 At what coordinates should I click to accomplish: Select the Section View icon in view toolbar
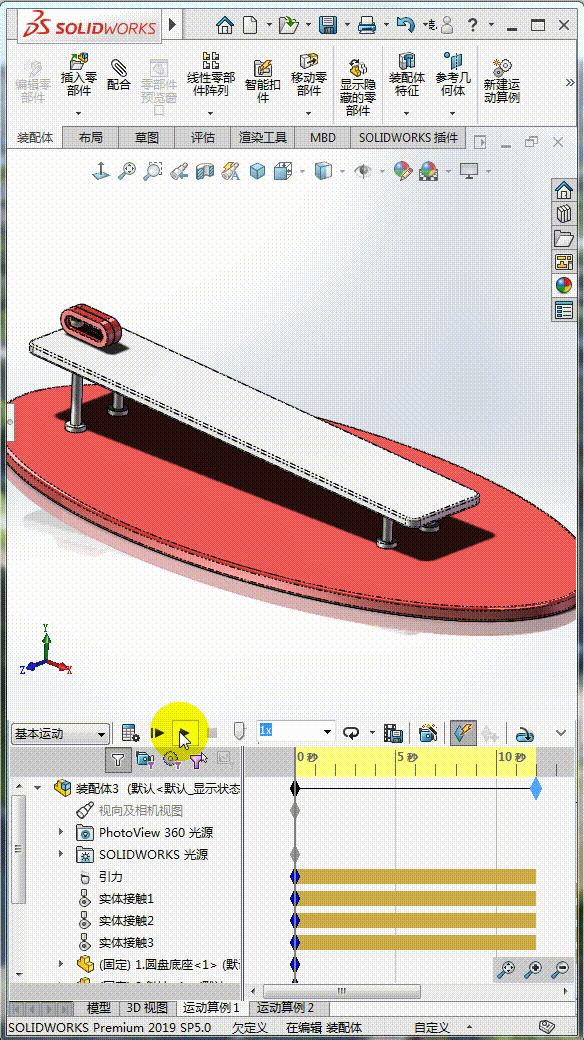[x=205, y=171]
